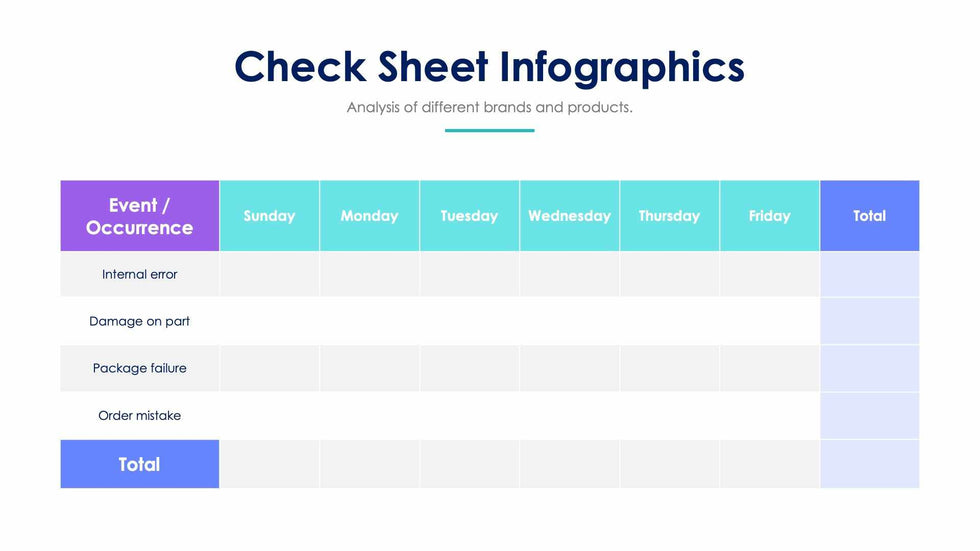
Task: Select the blue Total row label
Action: click(x=139, y=464)
